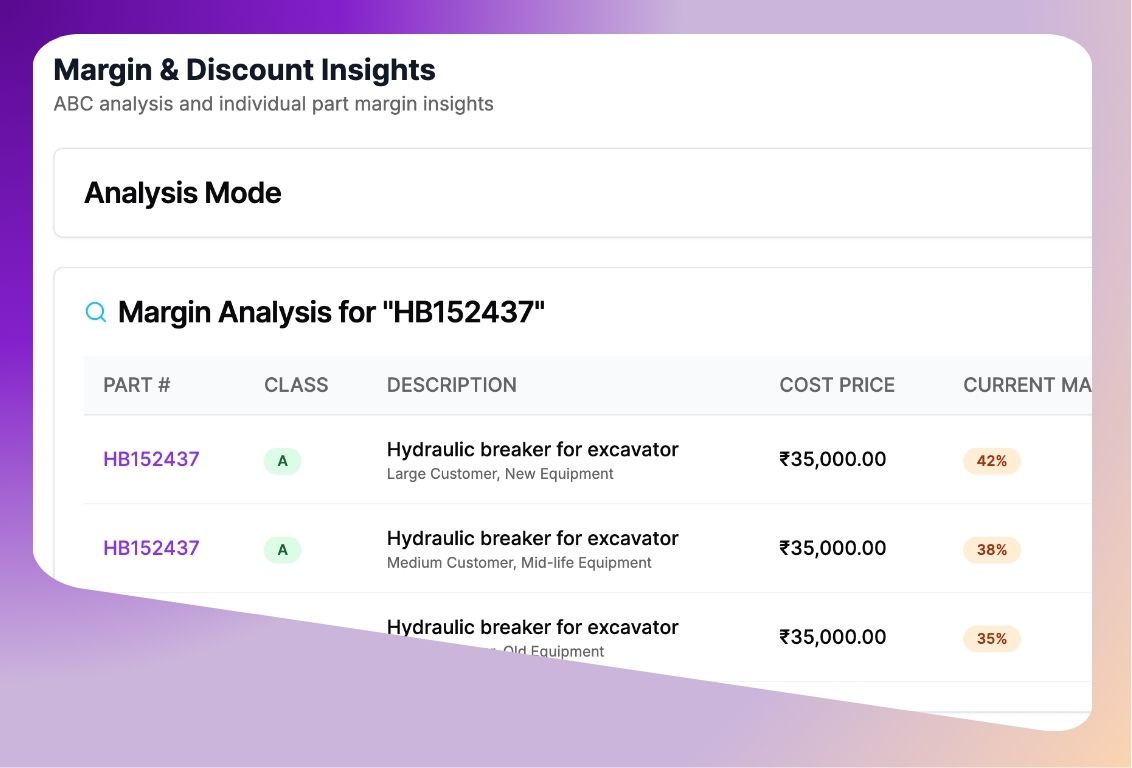Open part link HB152437 for Medium Customer
The image size is (1132, 768).
point(151,548)
